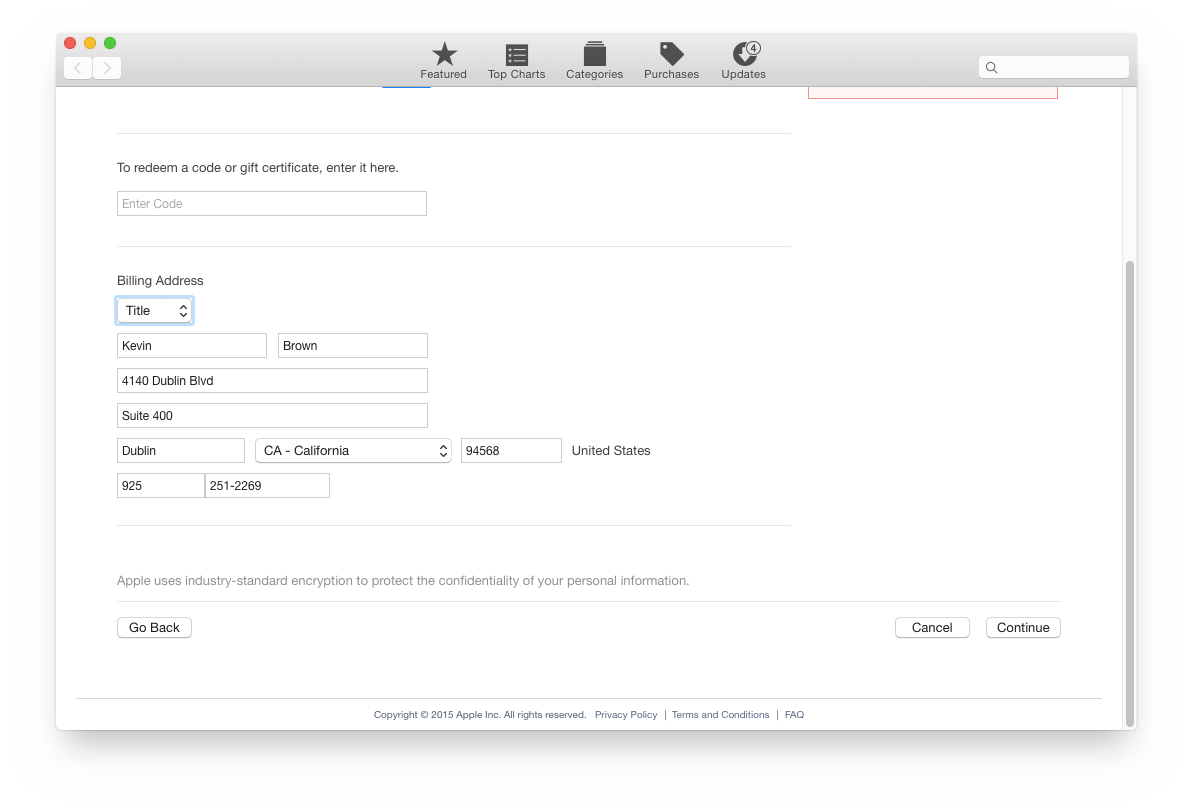This screenshot has height=810, width=1193.
Task: Open the Terms and Conditions link
Action: [x=720, y=715]
